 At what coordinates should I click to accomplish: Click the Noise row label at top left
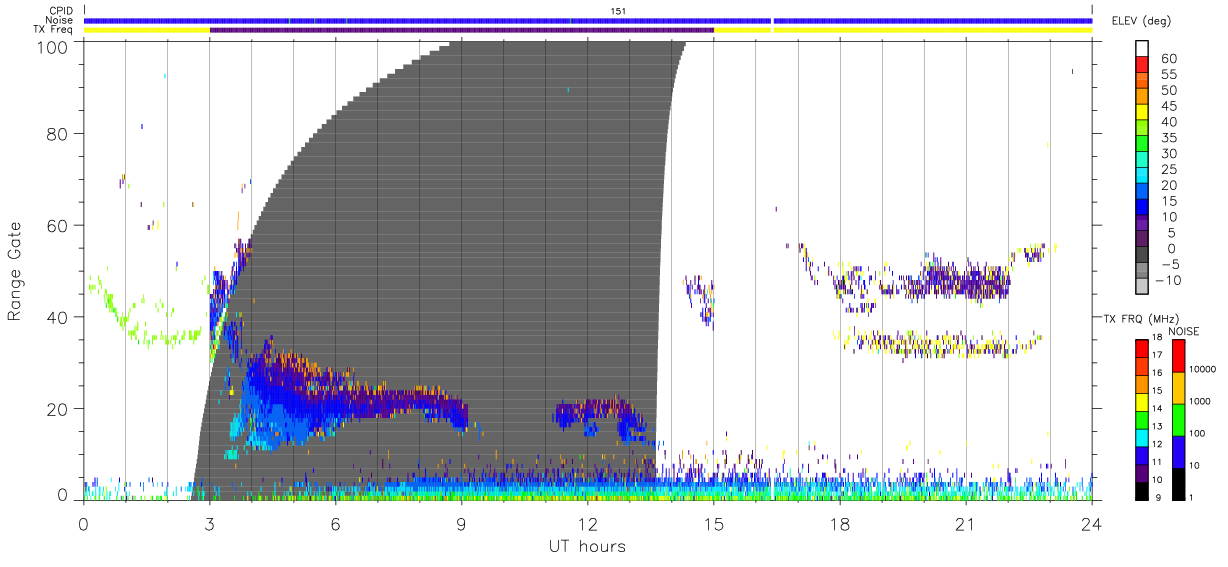[x=60, y=20]
